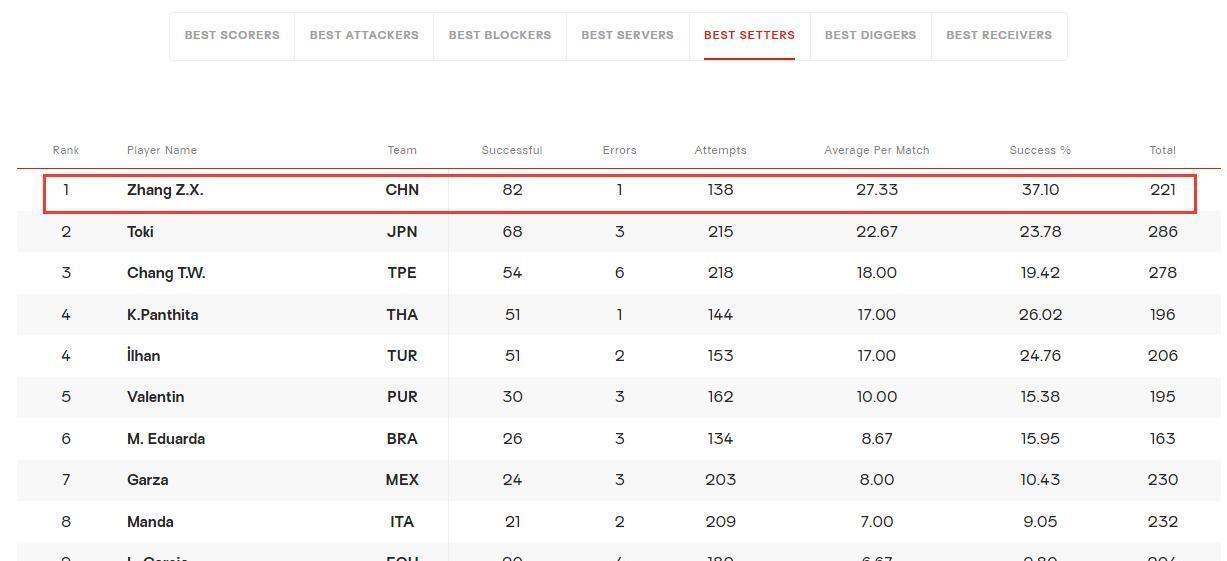
Task: Click the Successful column header
Action: point(512,150)
